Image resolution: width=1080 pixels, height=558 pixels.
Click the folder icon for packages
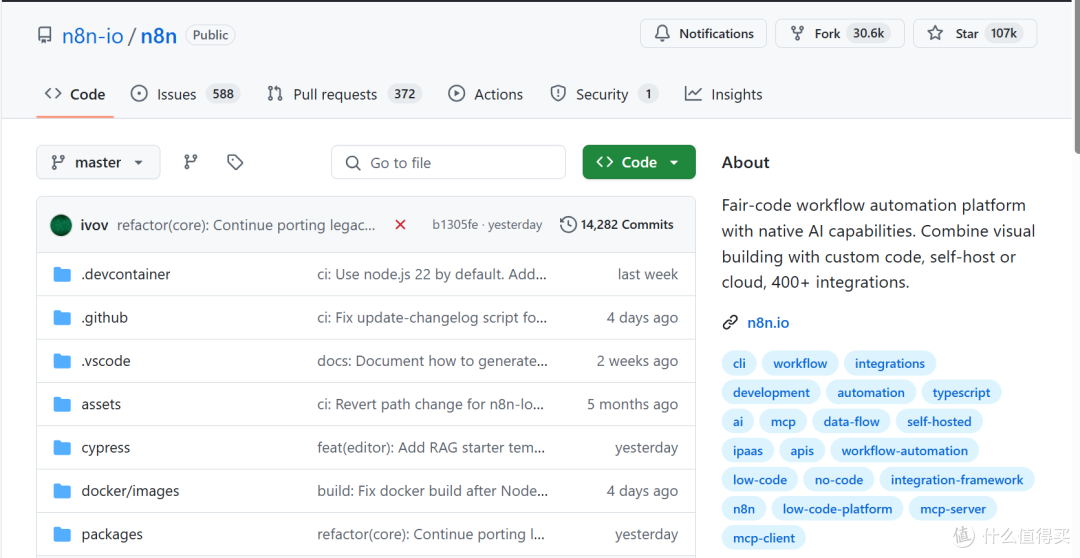coord(62,535)
